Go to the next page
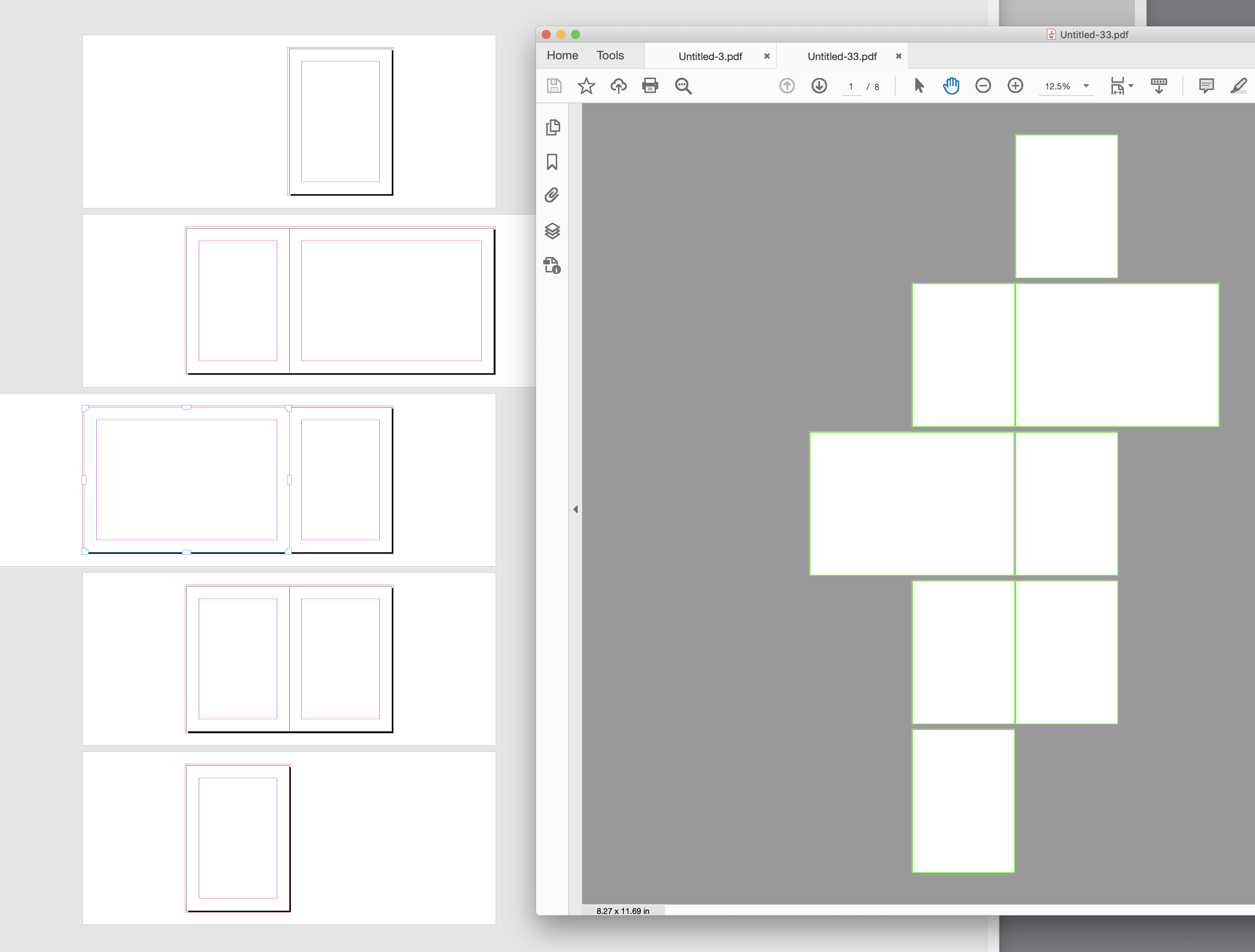This screenshot has height=952, width=1255. click(819, 86)
